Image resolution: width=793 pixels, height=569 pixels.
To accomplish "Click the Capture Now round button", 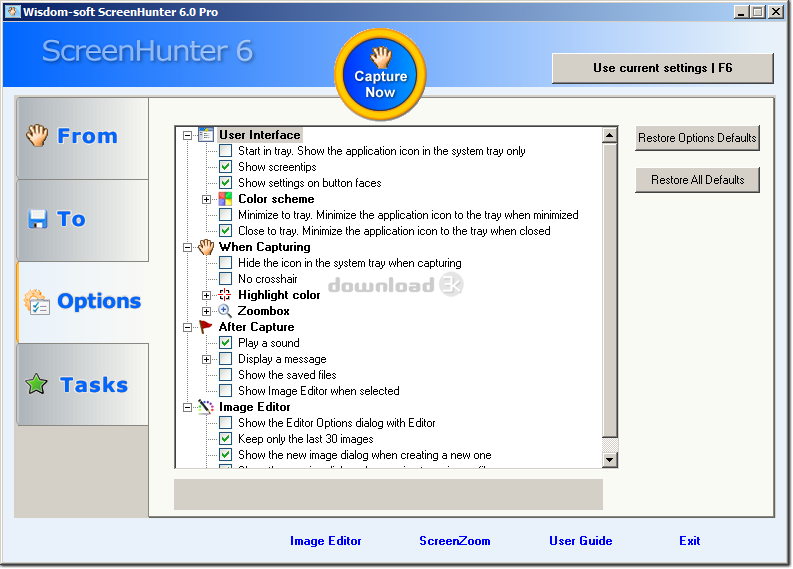I will click(380, 74).
